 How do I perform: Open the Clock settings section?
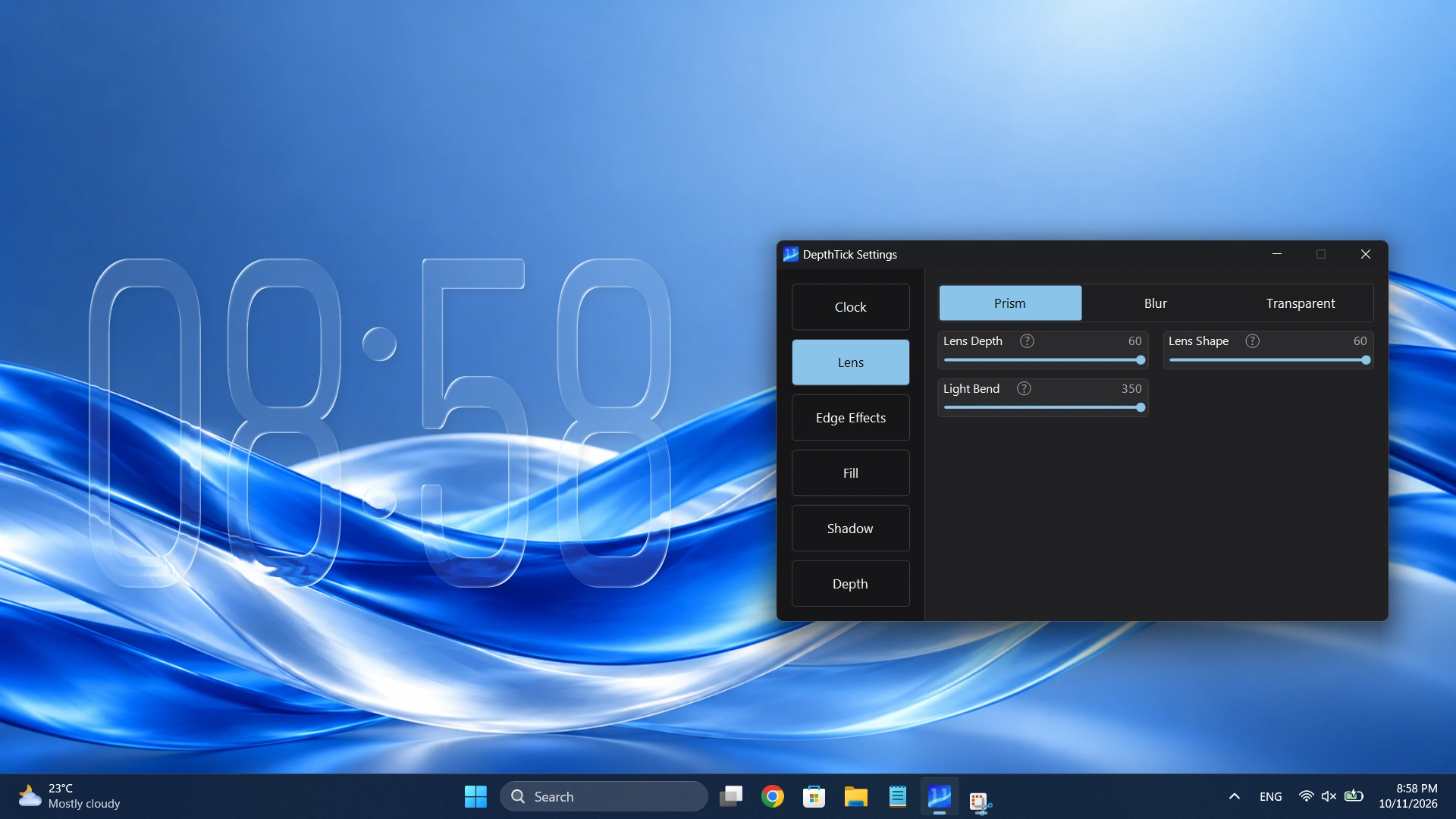pyautogui.click(x=851, y=307)
